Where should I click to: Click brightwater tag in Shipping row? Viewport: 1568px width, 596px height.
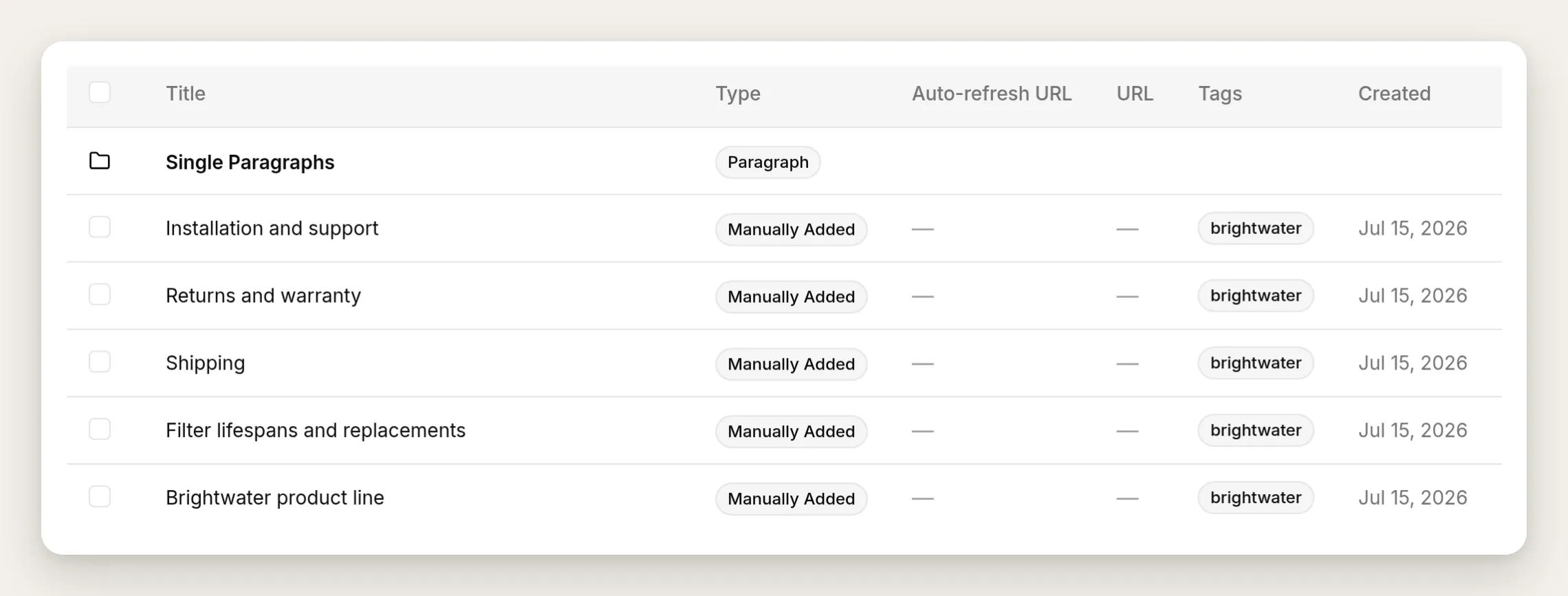tap(1256, 363)
